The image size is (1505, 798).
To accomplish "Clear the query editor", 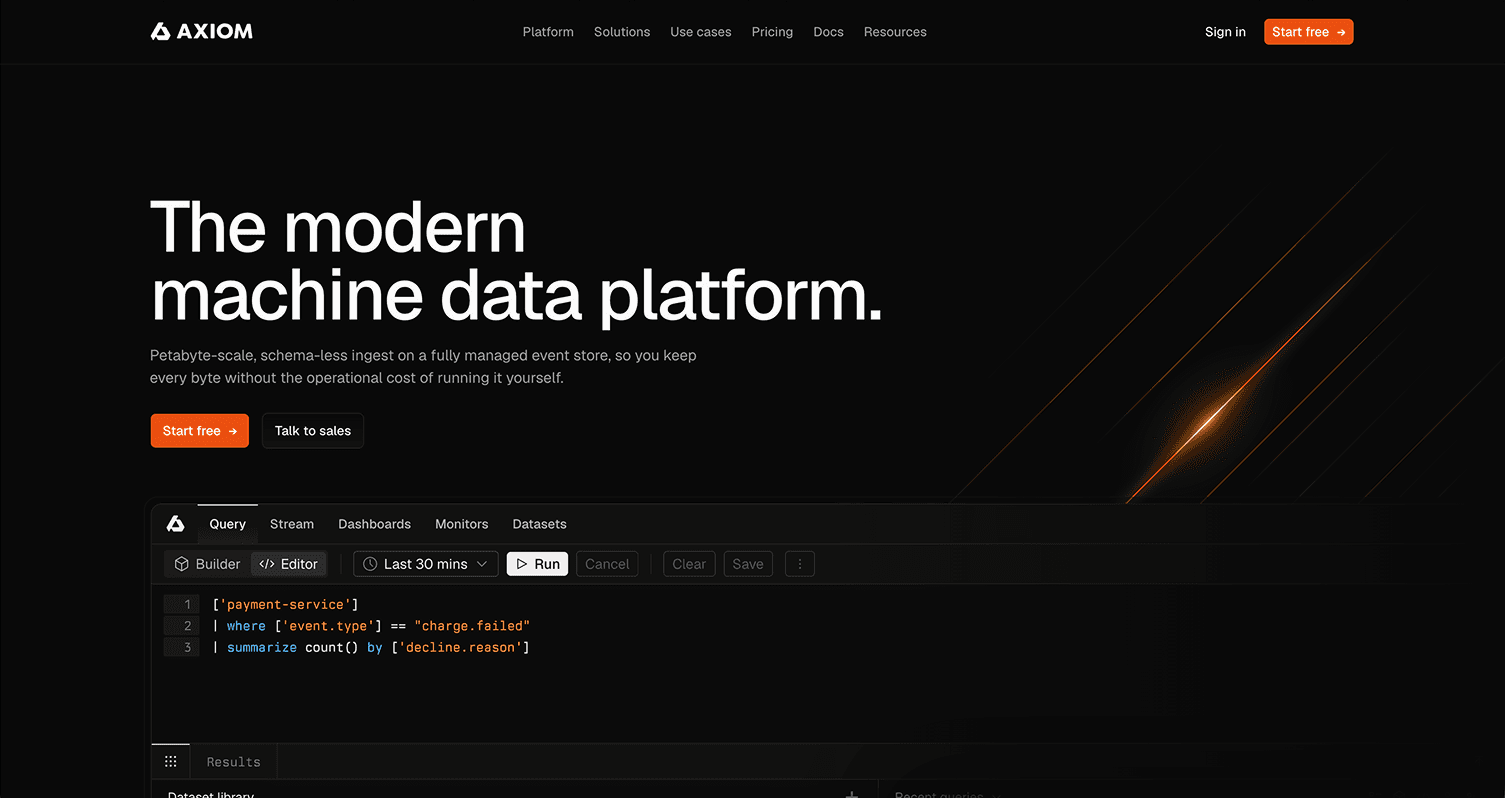I will coord(689,564).
